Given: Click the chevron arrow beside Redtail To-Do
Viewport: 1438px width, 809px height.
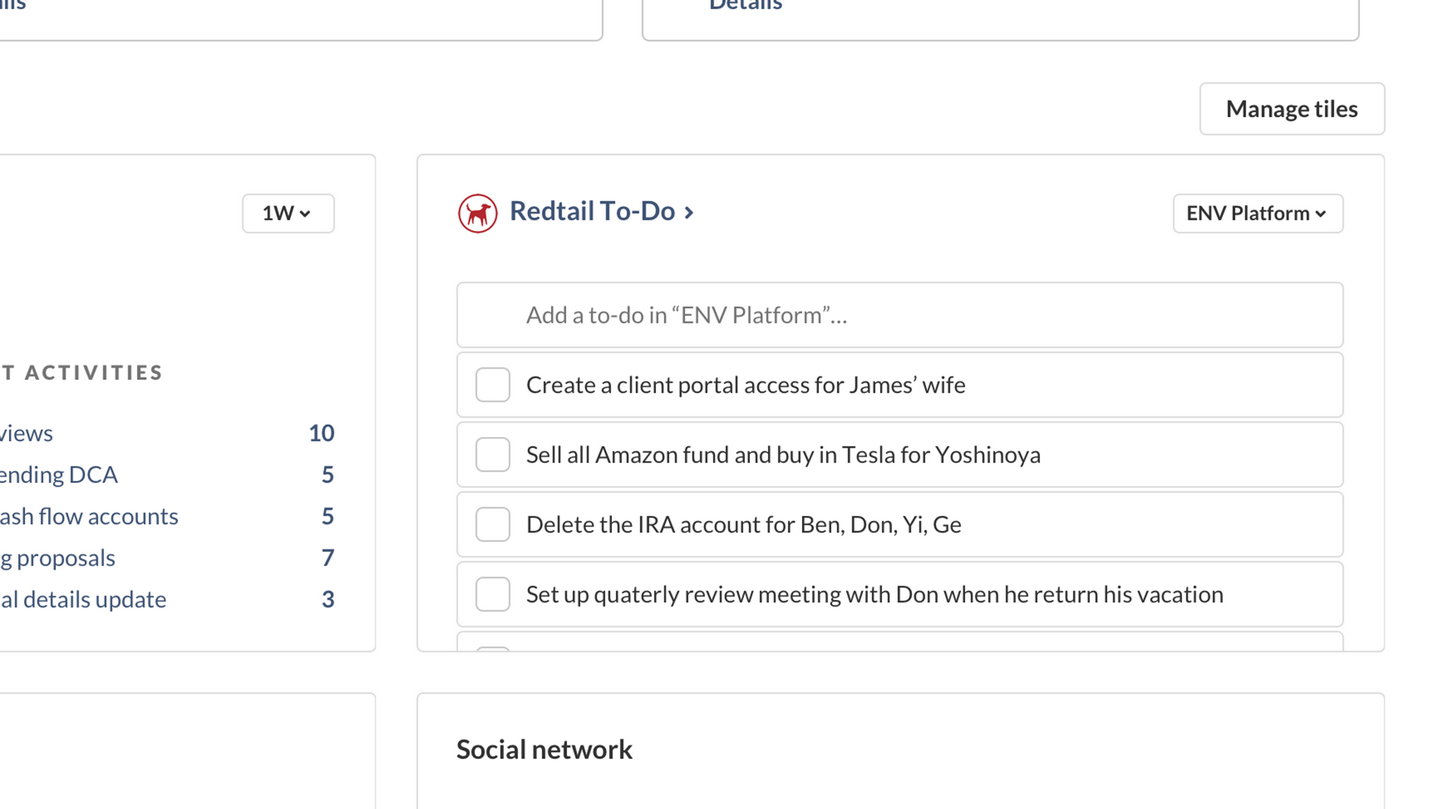Looking at the screenshot, I should [689, 212].
